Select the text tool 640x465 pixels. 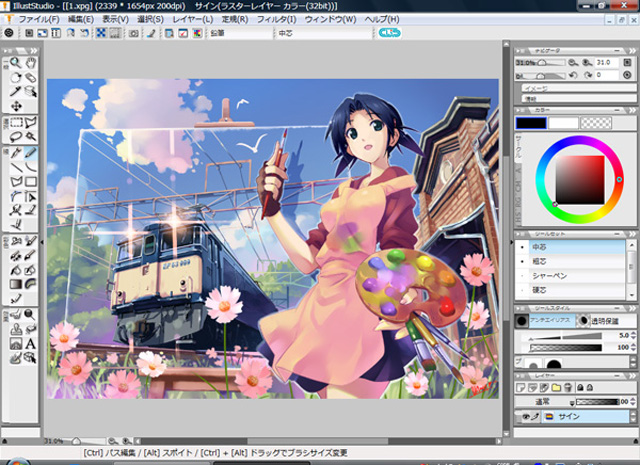(31, 344)
